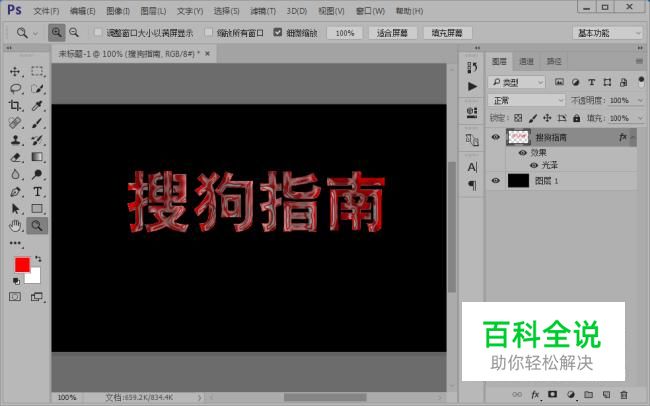Select the Pen tool
Screen dimensions: 650x406
point(15,192)
